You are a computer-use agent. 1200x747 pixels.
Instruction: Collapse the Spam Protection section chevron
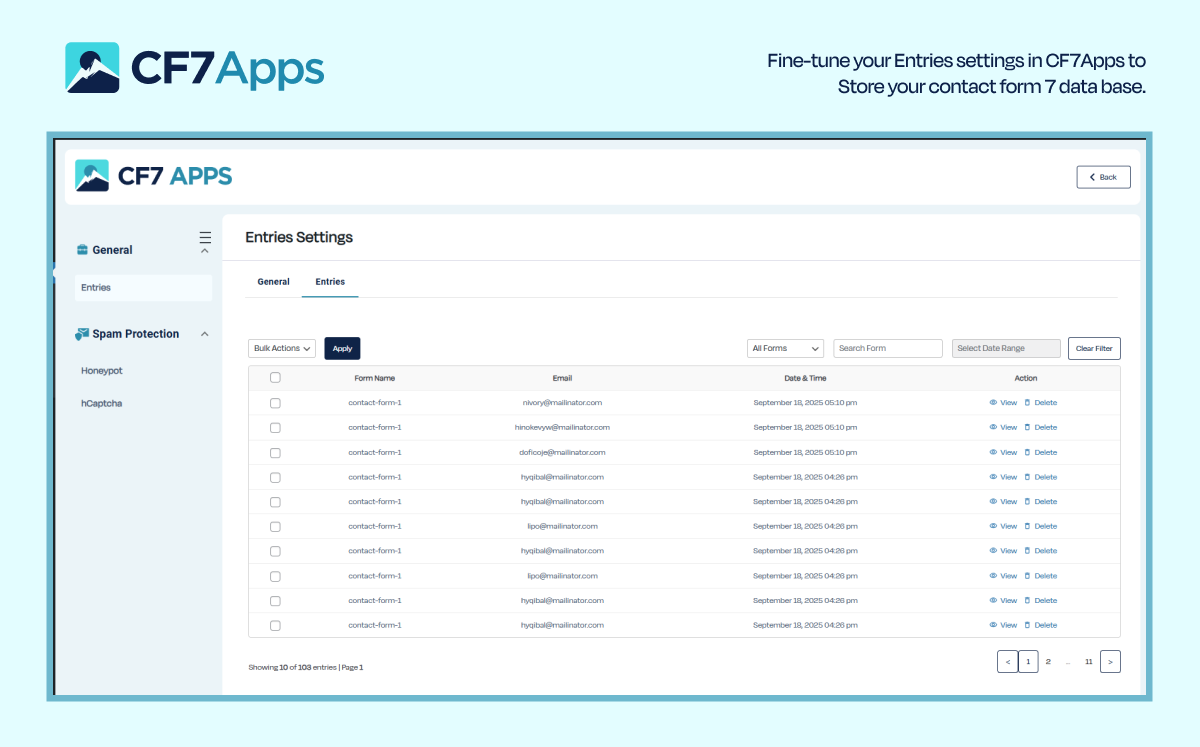205,334
